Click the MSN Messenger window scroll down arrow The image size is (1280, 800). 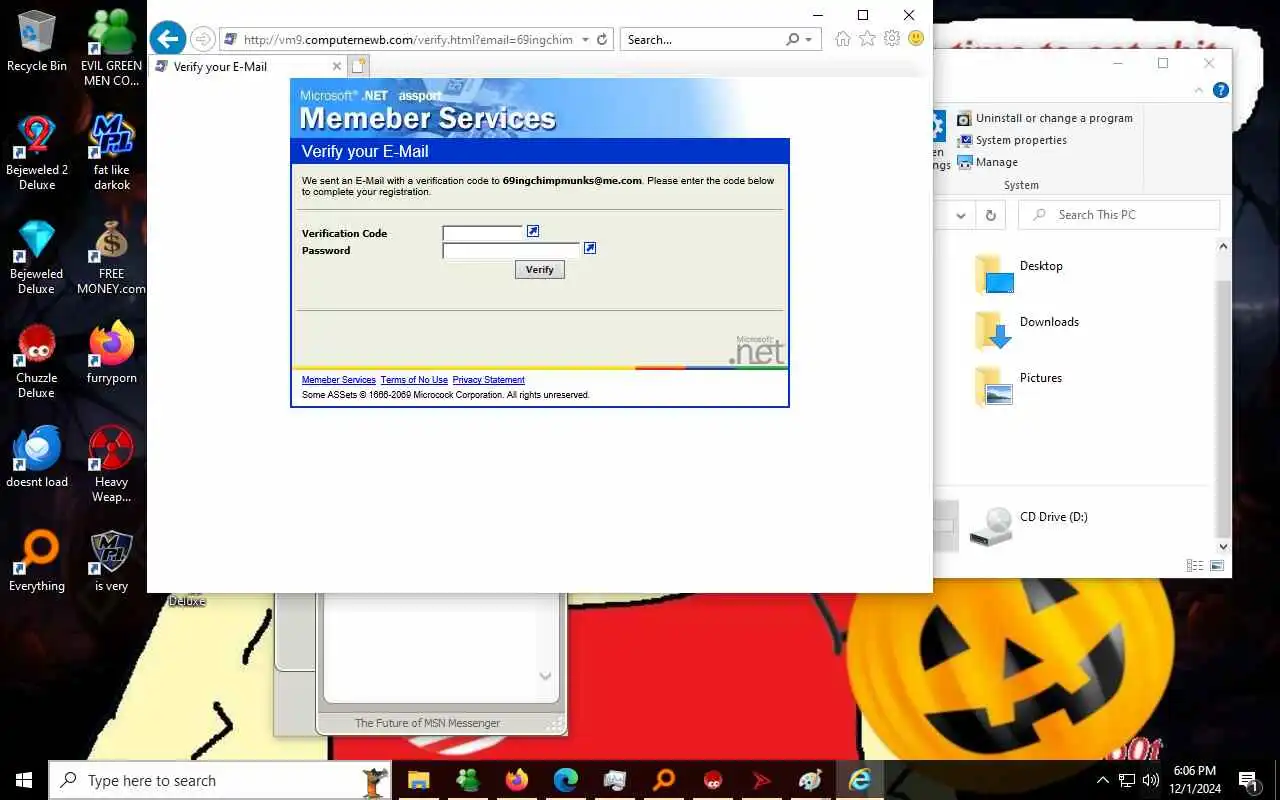tap(545, 676)
